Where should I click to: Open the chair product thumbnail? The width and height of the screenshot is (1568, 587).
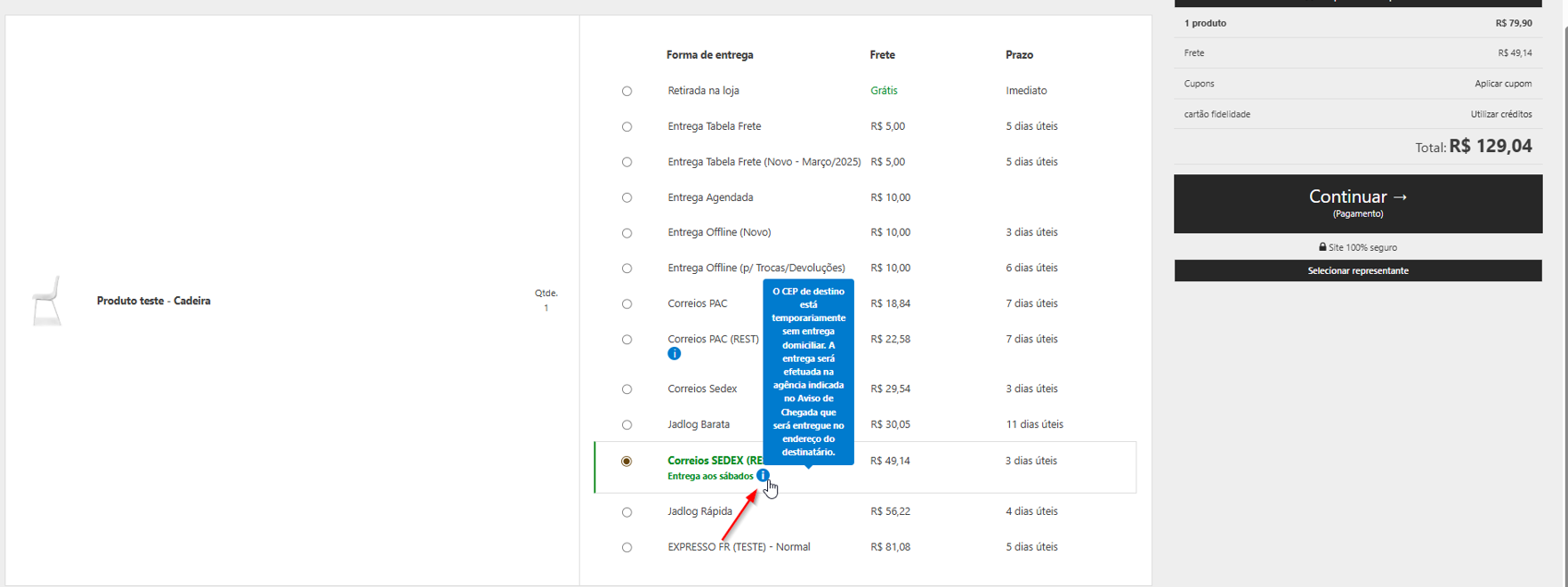[x=46, y=301]
